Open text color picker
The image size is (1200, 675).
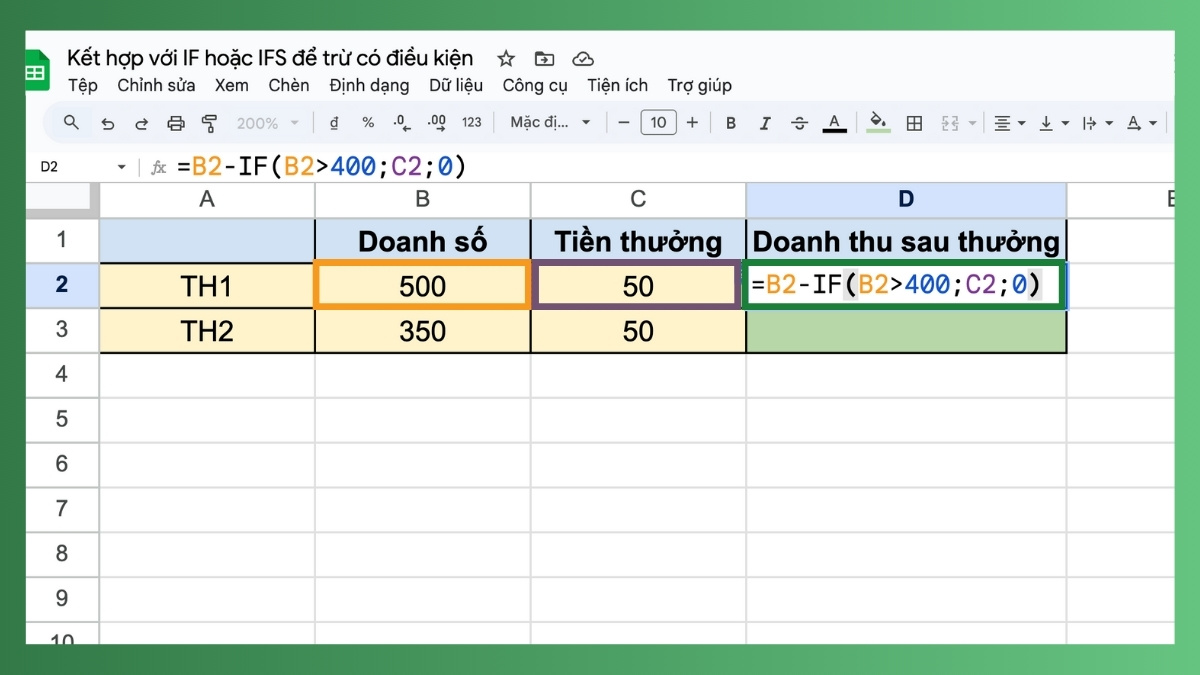[x=834, y=122]
